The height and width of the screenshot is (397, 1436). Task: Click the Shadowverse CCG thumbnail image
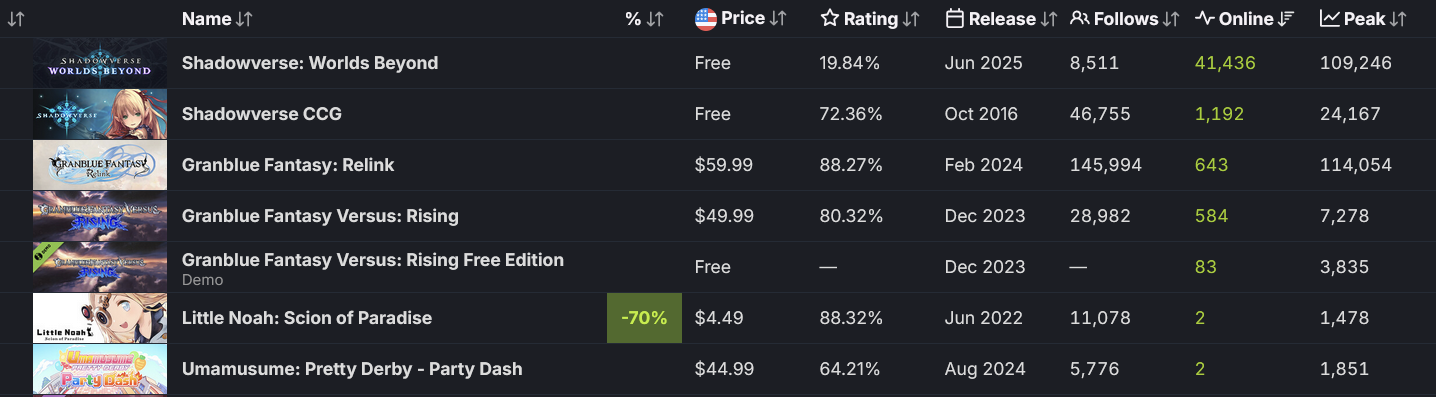100,114
